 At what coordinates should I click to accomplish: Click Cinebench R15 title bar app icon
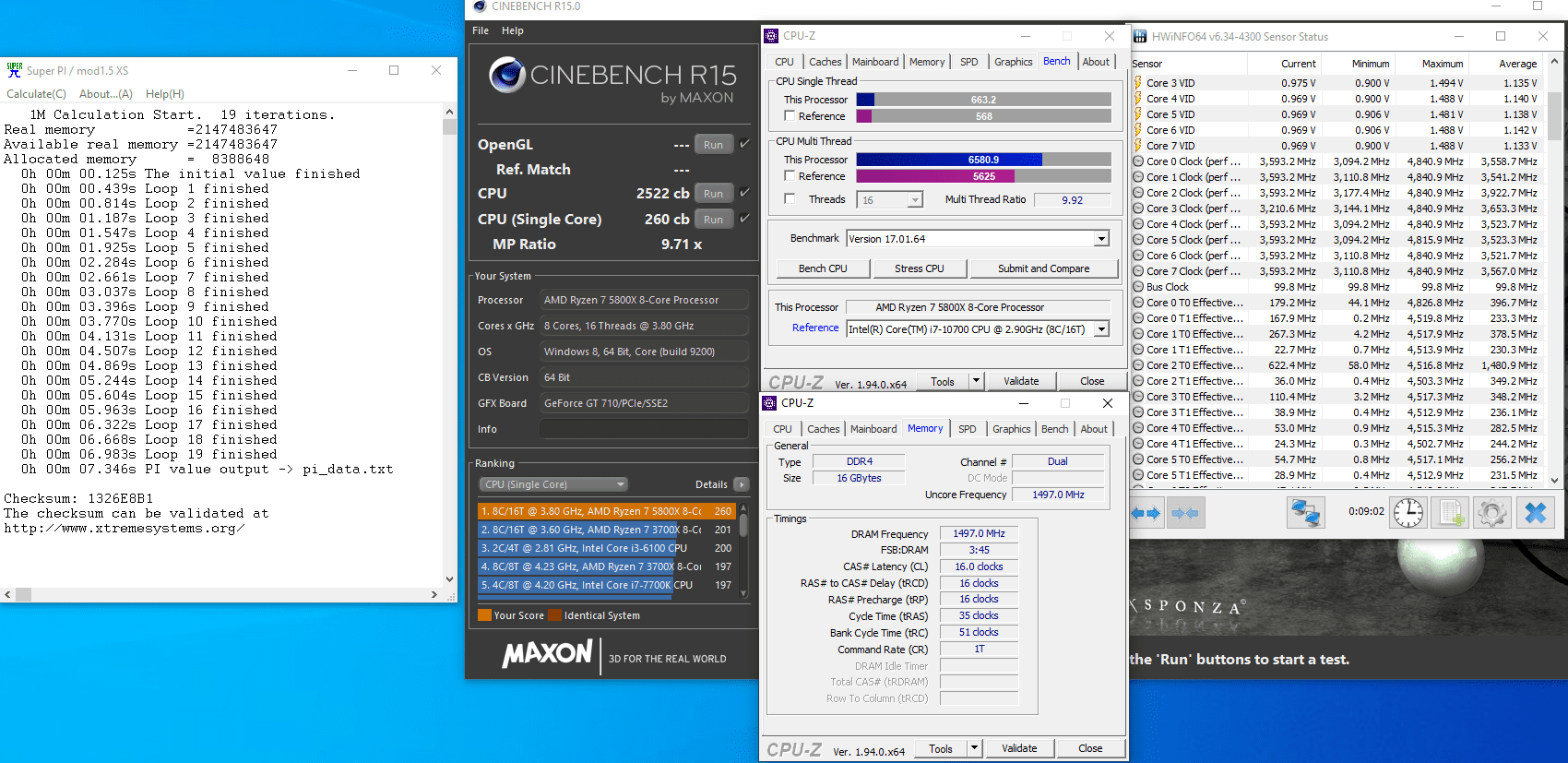[480, 6]
